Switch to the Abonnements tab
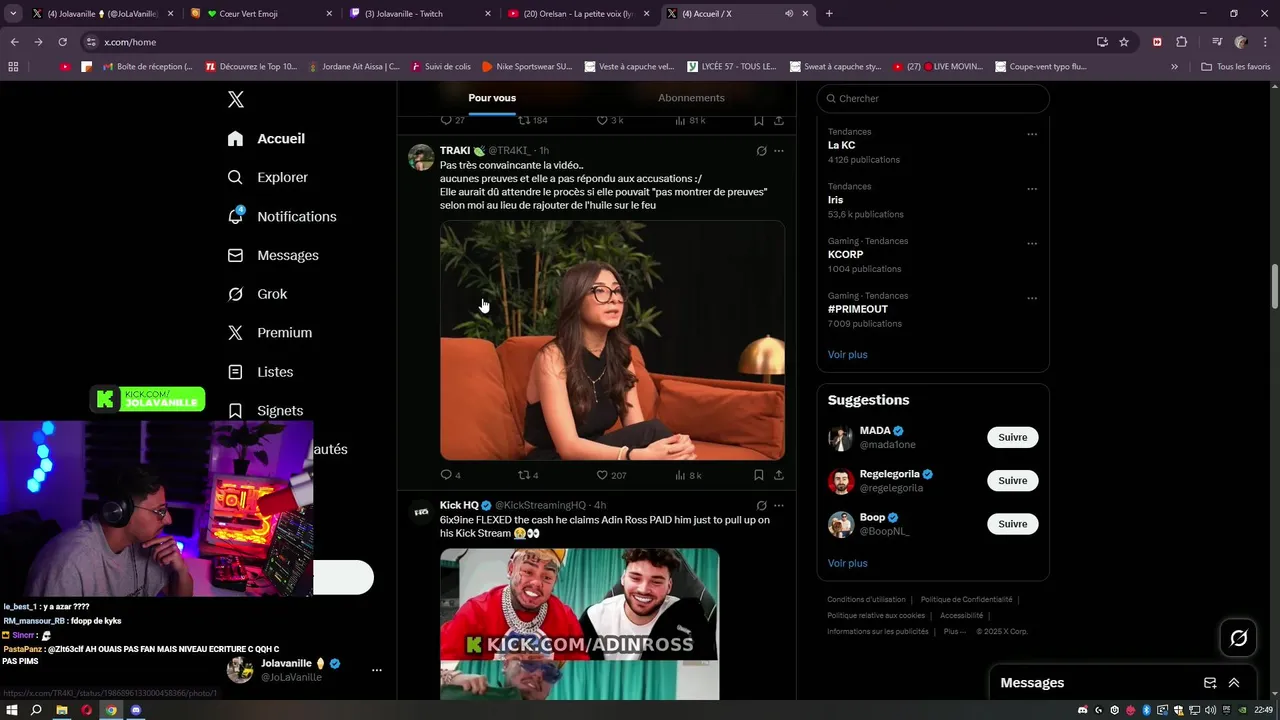The width and height of the screenshot is (1280, 720). click(691, 98)
